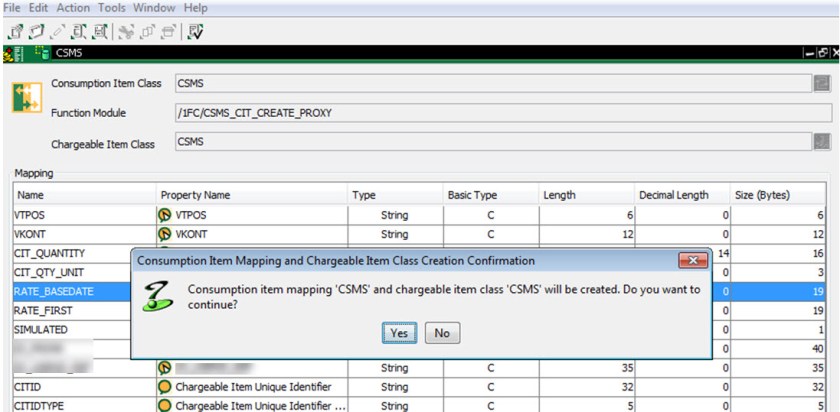Click No to cancel the creation

coord(441,334)
